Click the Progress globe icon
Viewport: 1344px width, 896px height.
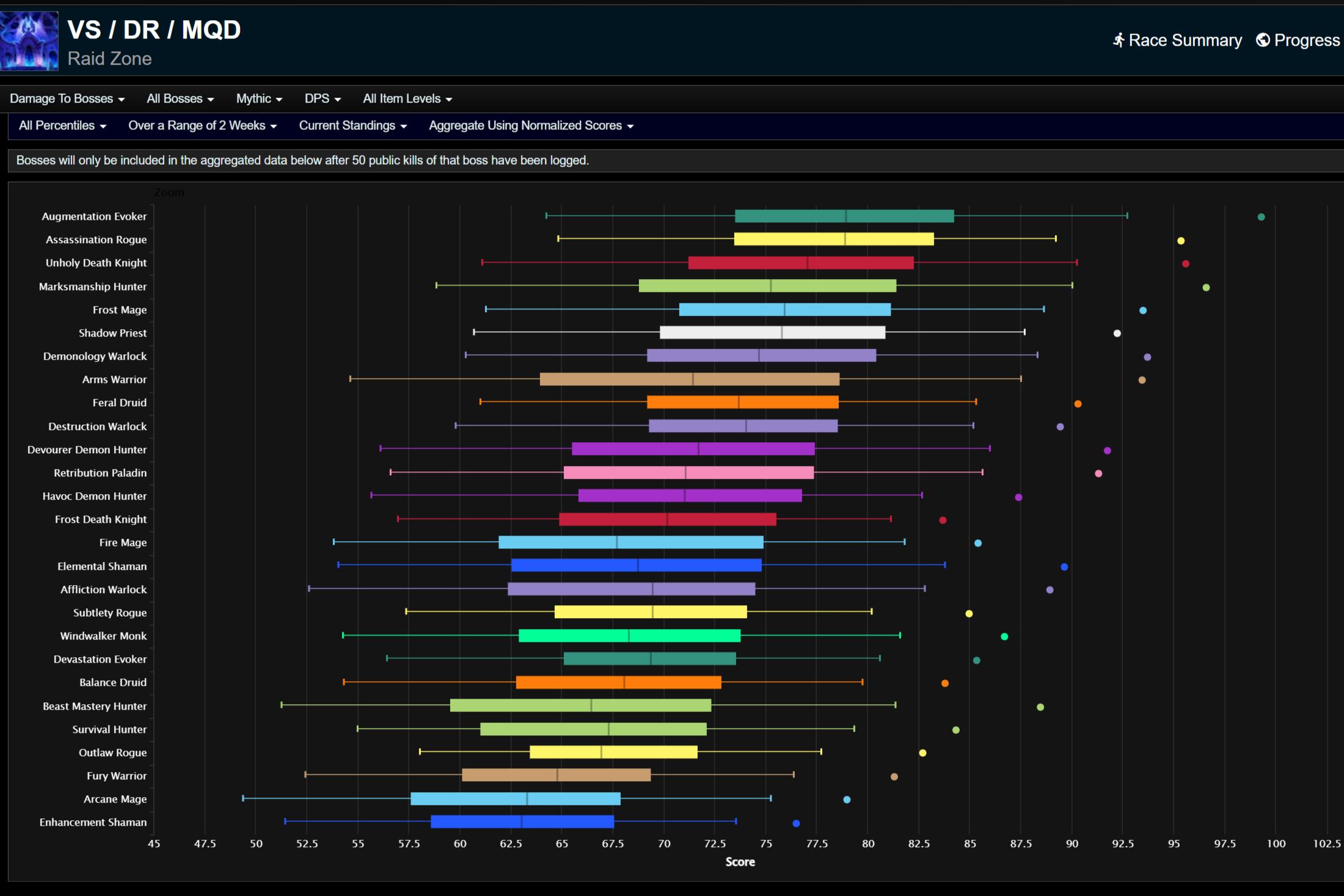tap(1262, 40)
